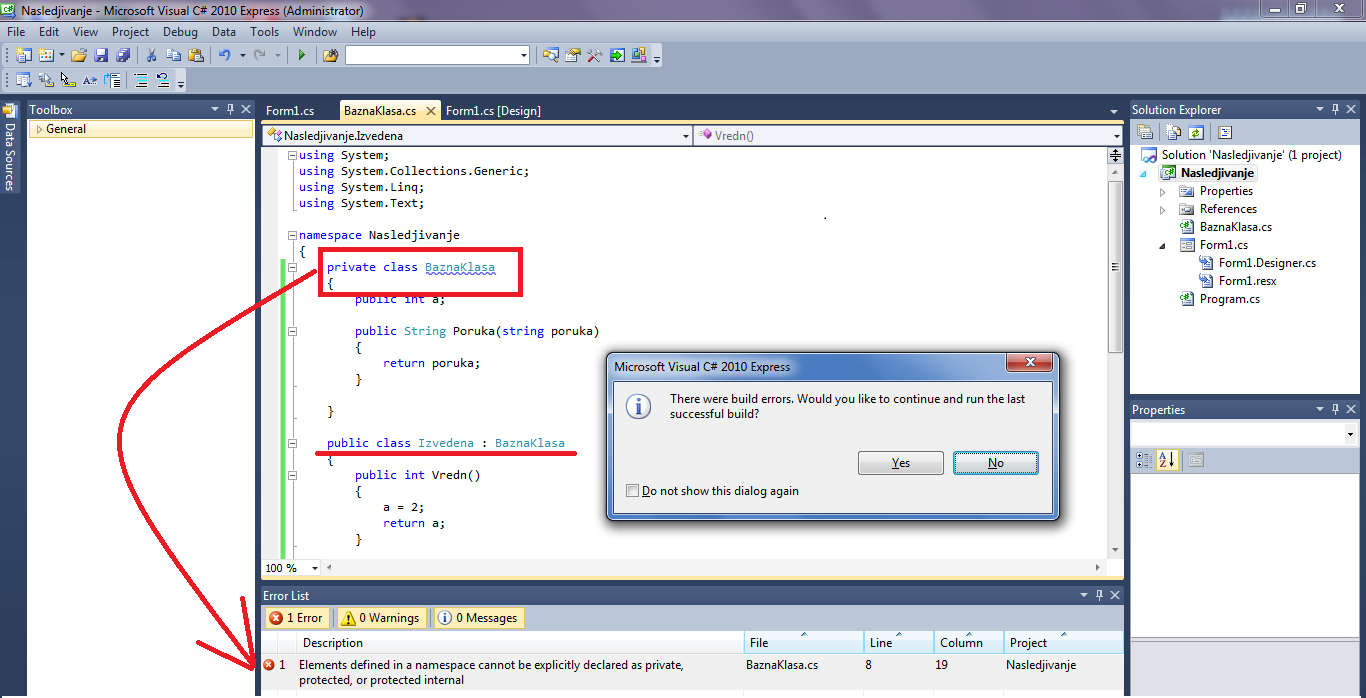Start debugging with the green play icon
The width and height of the screenshot is (1366, 698).
(x=301, y=55)
